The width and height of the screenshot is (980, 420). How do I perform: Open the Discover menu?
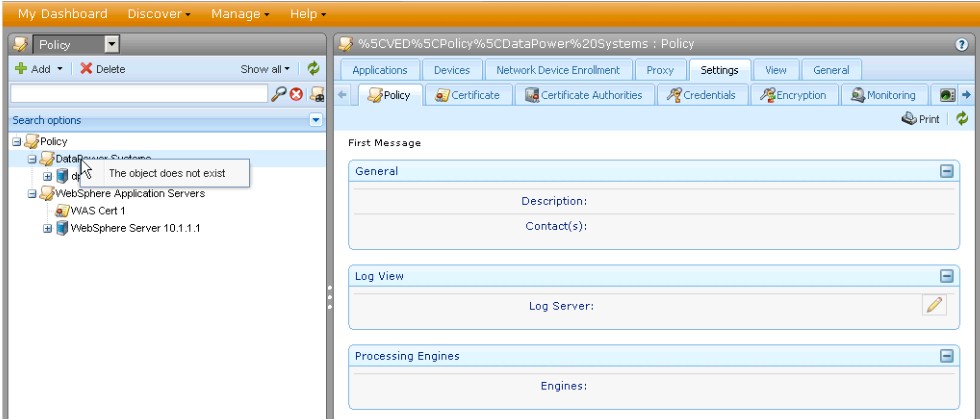pyautogui.click(x=159, y=14)
